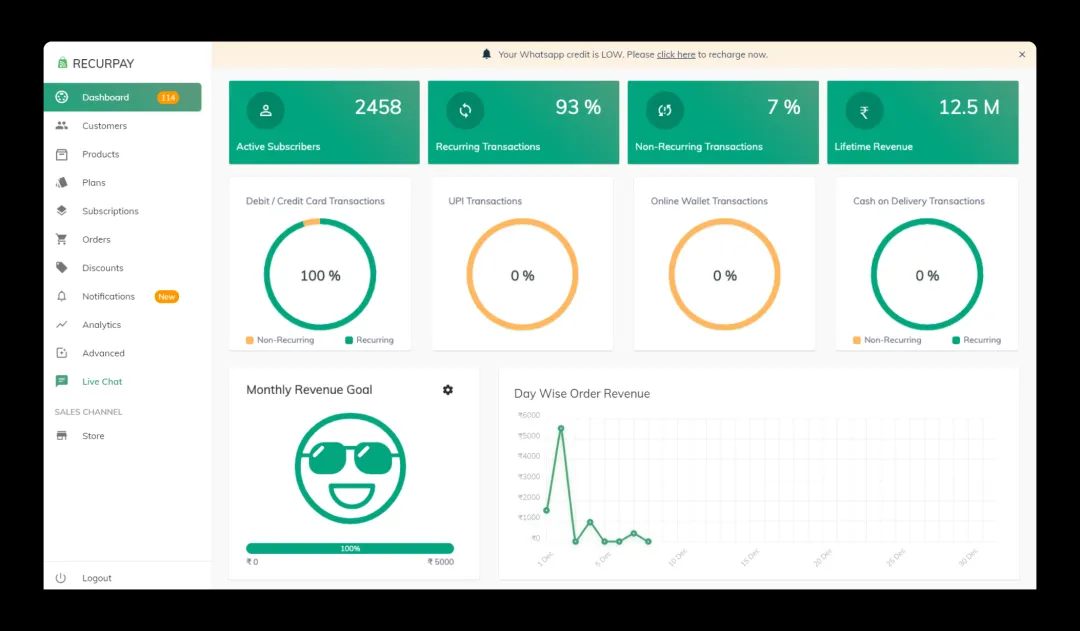The image size is (1080, 631).
Task: Click the Store shopfront icon
Action: pyautogui.click(x=62, y=435)
